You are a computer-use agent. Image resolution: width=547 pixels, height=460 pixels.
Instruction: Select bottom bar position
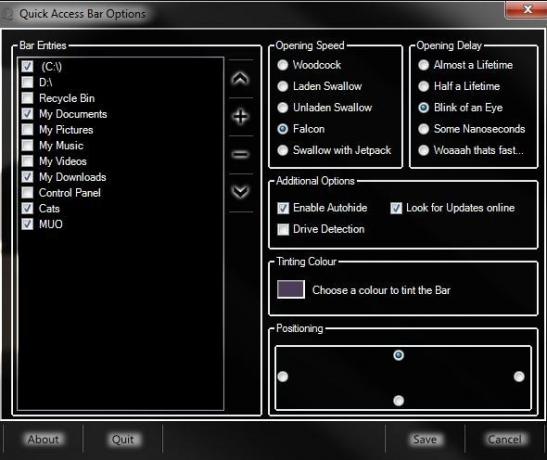pyautogui.click(x=398, y=400)
